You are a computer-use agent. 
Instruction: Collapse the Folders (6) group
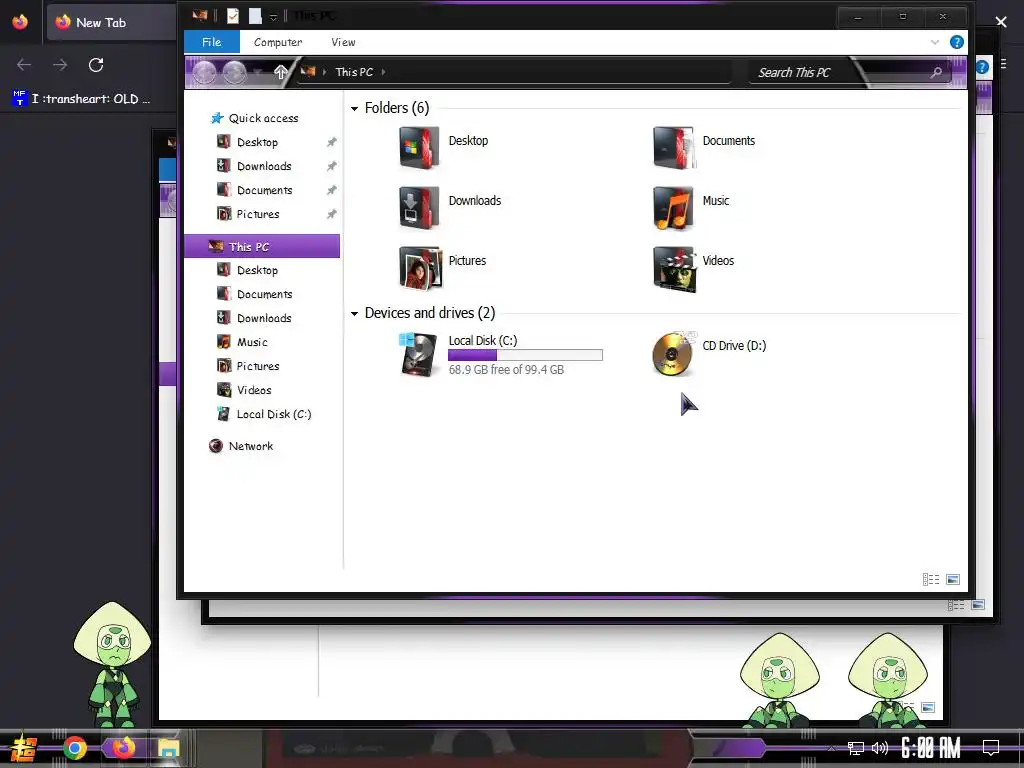click(354, 109)
